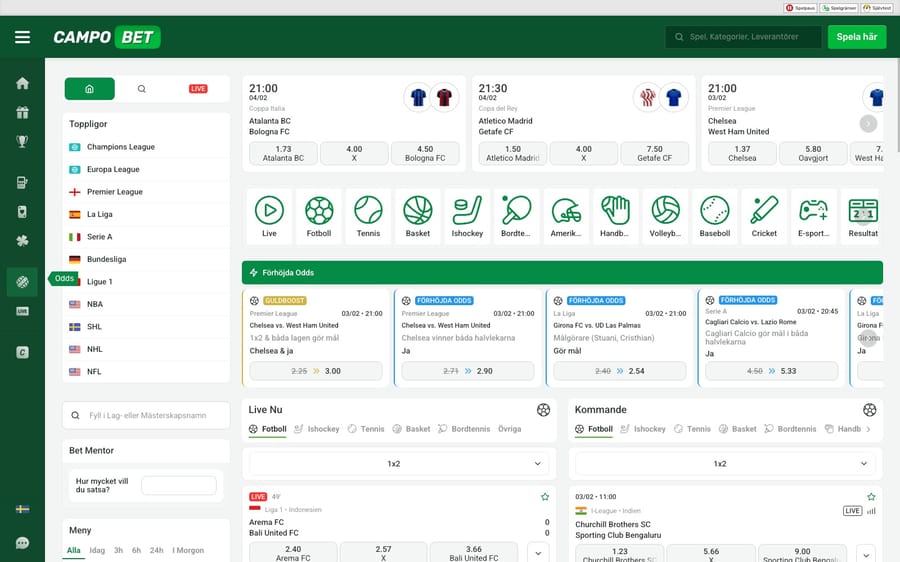
Task: Select the Volleyboll category icon
Action: (665, 216)
